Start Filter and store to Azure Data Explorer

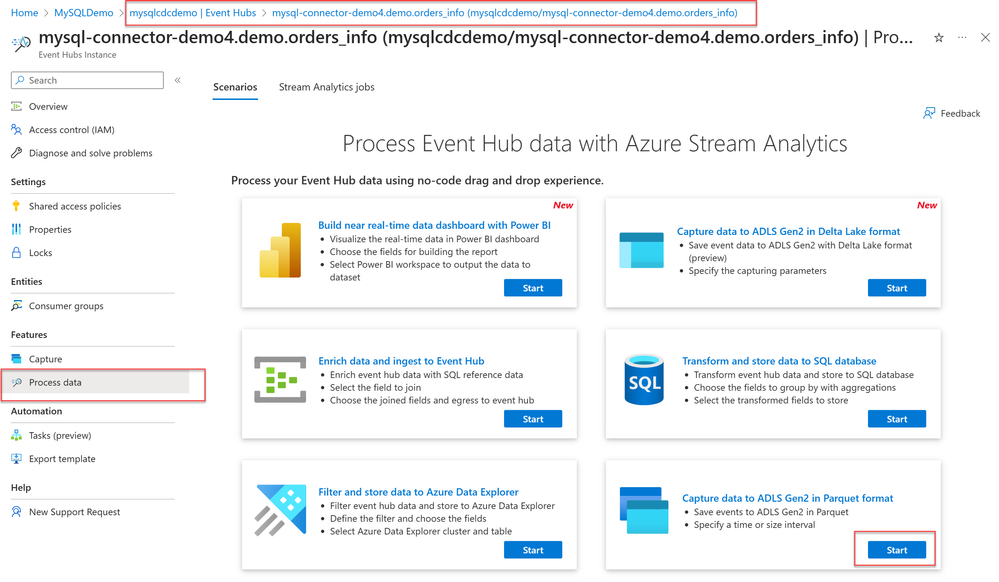pyautogui.click(x=533, y=550)
